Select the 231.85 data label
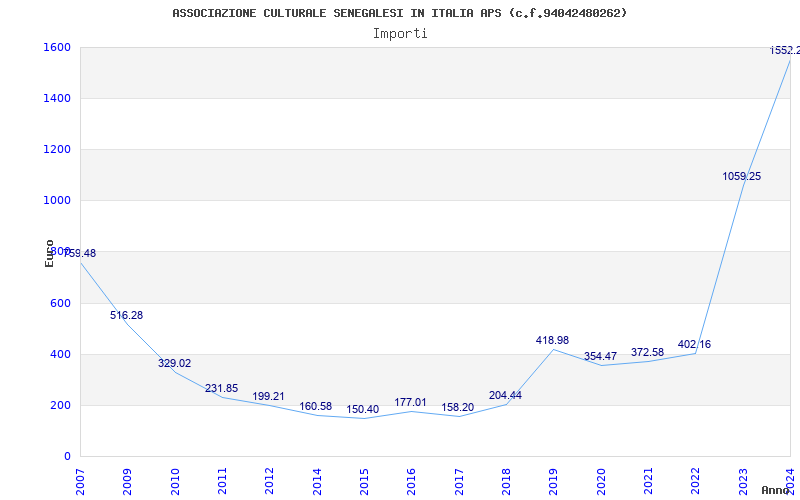The width and height of the screenshot is (800, 500). 221,388
